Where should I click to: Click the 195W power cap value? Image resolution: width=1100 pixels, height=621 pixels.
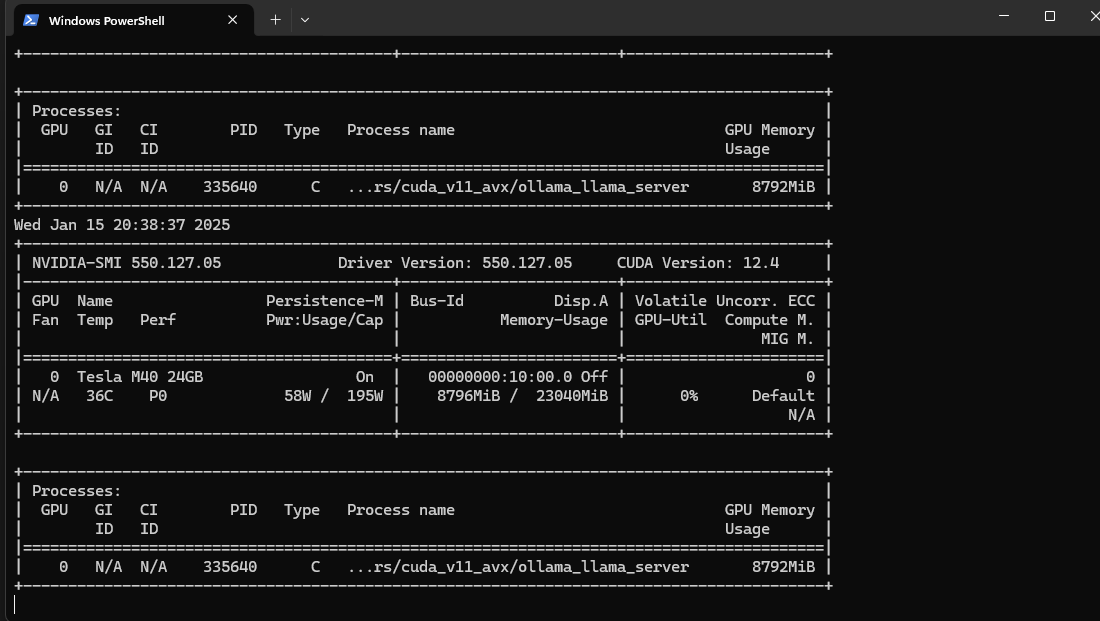point(365,396)
